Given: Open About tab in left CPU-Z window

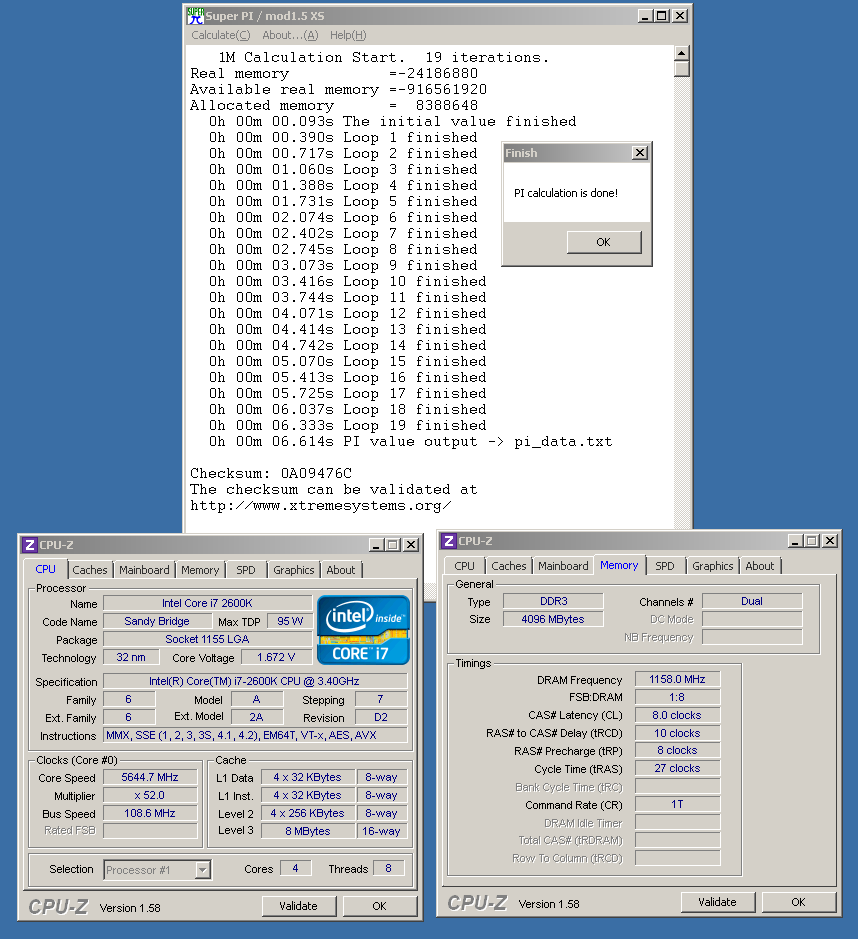Looking at the screenshot, I should pos(341,570).
